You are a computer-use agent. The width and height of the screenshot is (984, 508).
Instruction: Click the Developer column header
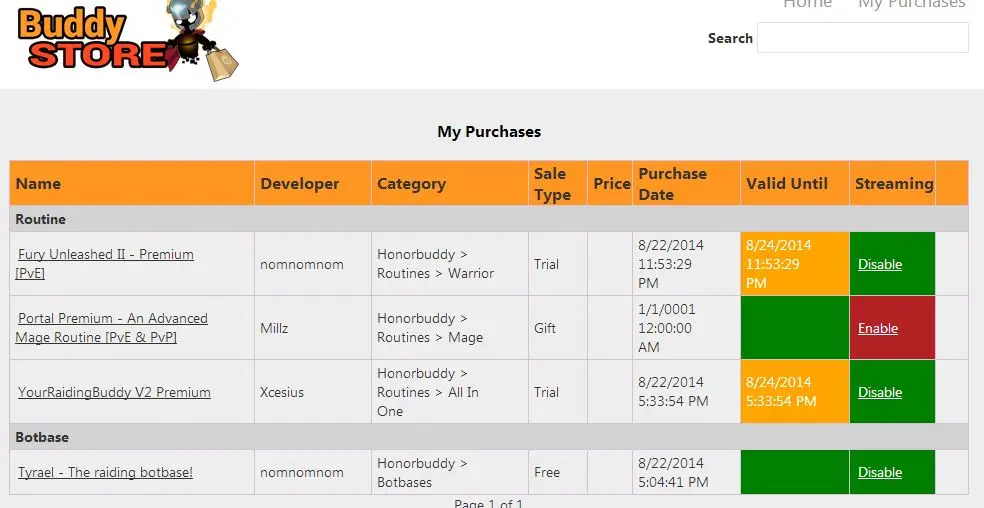coord(299,184)
